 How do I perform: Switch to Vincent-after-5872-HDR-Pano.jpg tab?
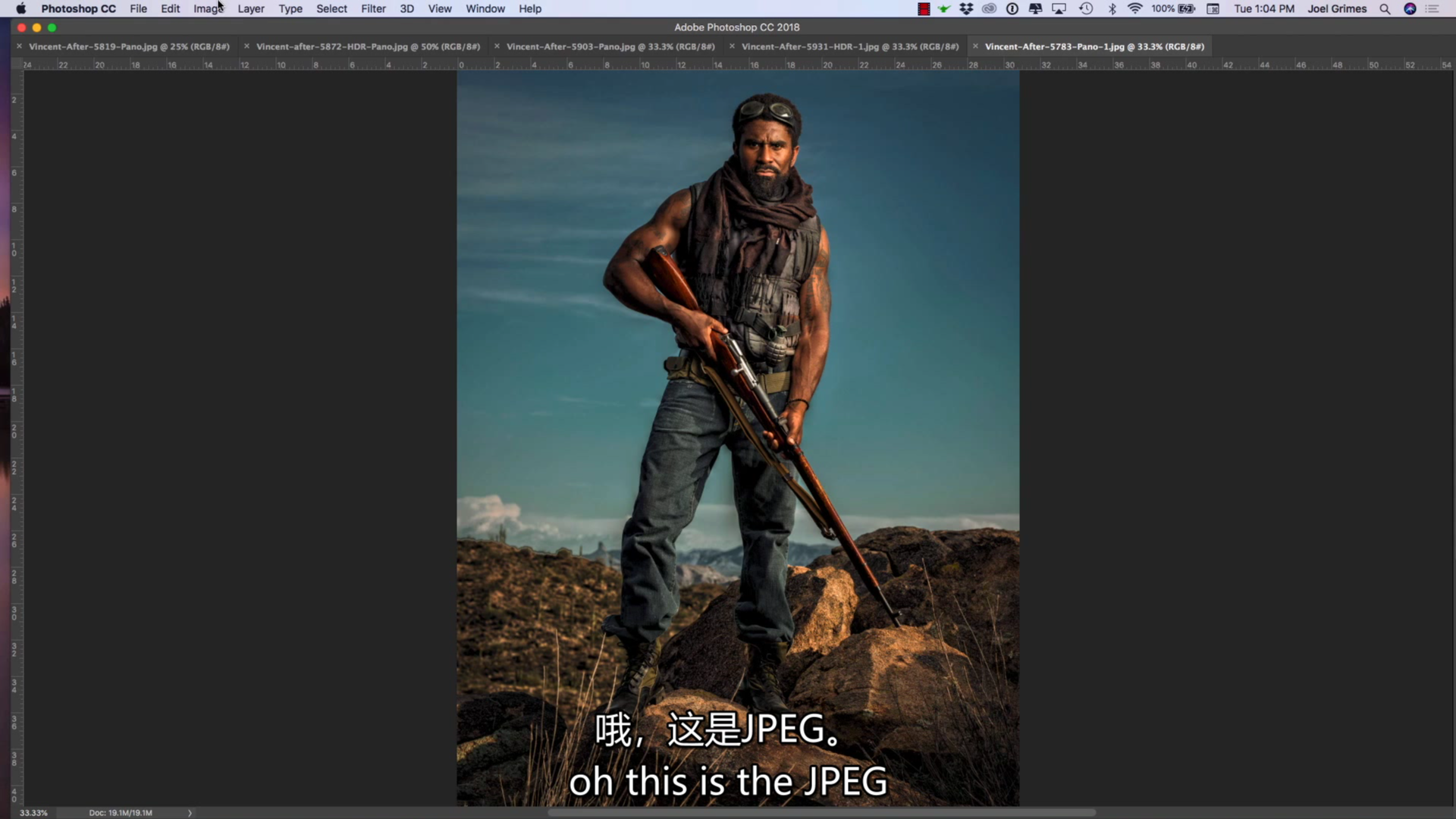[368, 46]
